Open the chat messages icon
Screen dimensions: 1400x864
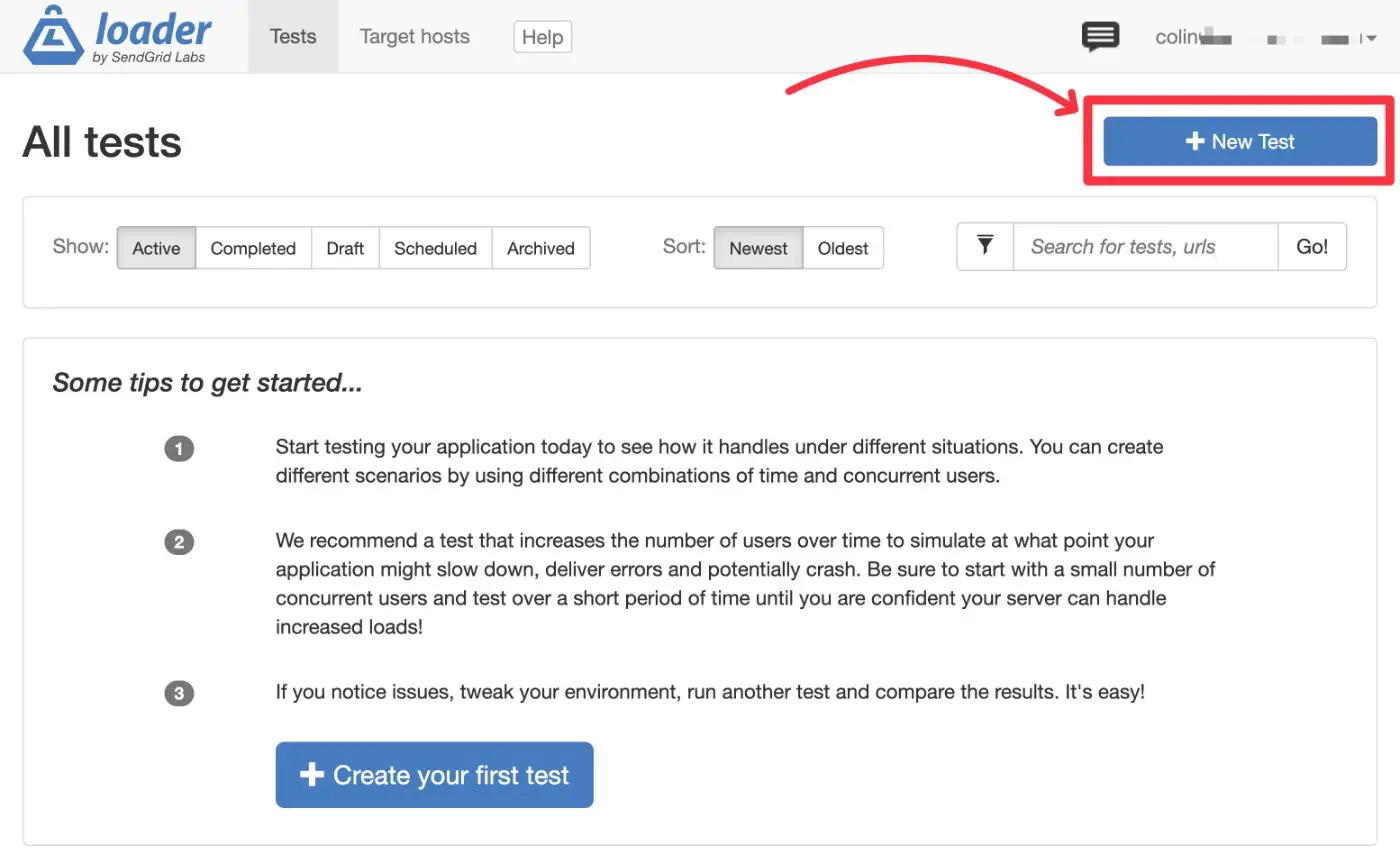pyautogui.click(x=1100, y=37)
